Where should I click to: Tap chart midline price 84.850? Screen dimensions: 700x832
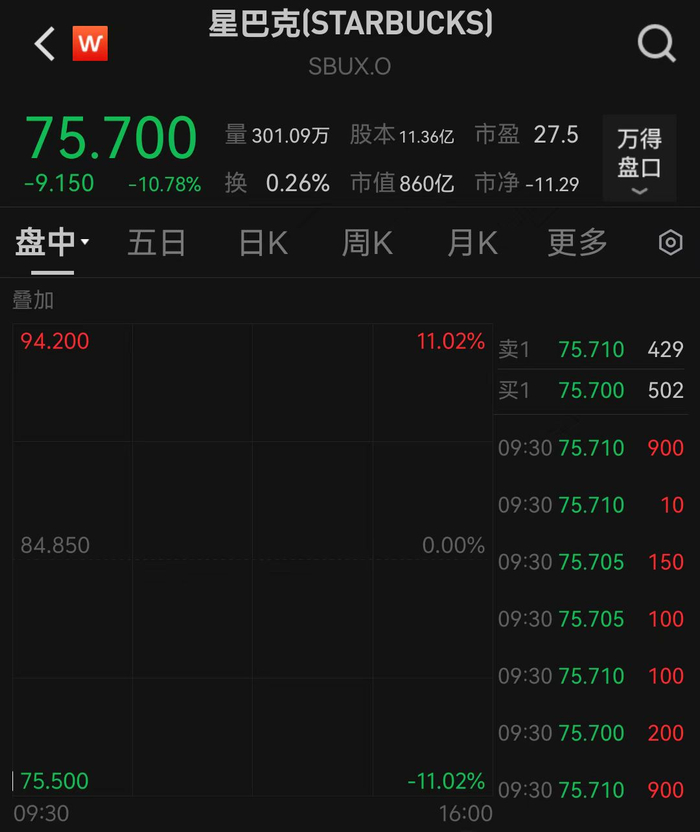(55, 545)
